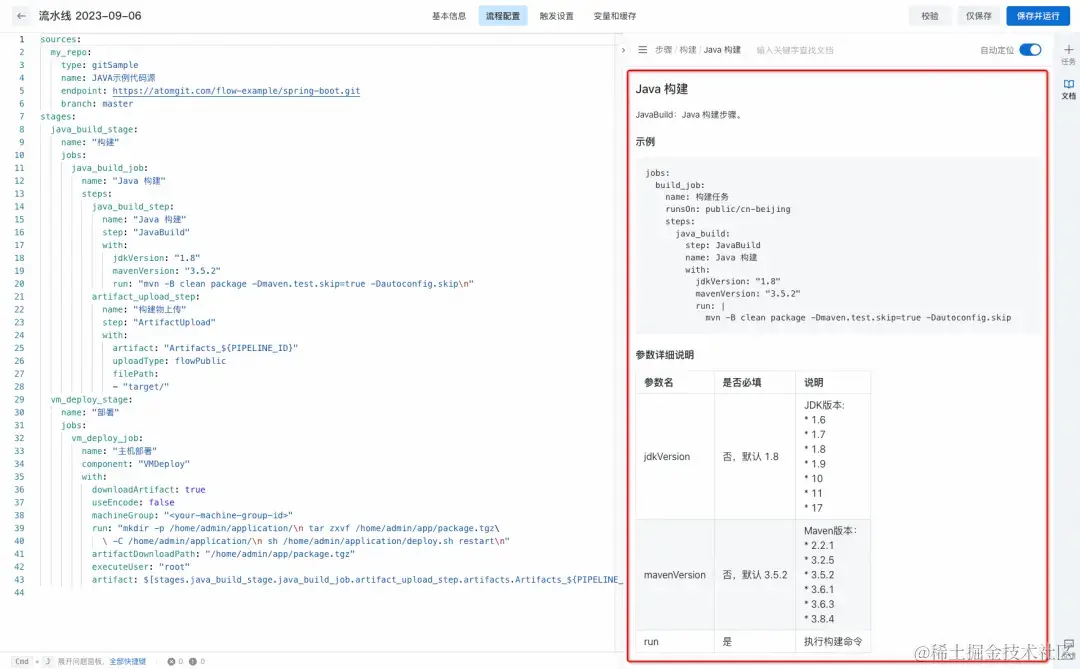Click the 示例 section heading
1080x669 pixels.
pos(645,141)
